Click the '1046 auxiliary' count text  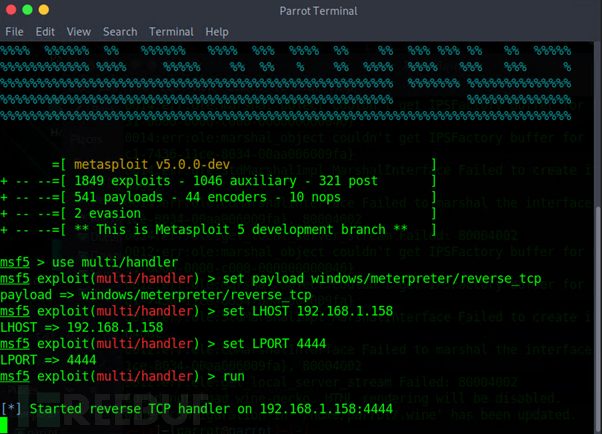(245, 181)
